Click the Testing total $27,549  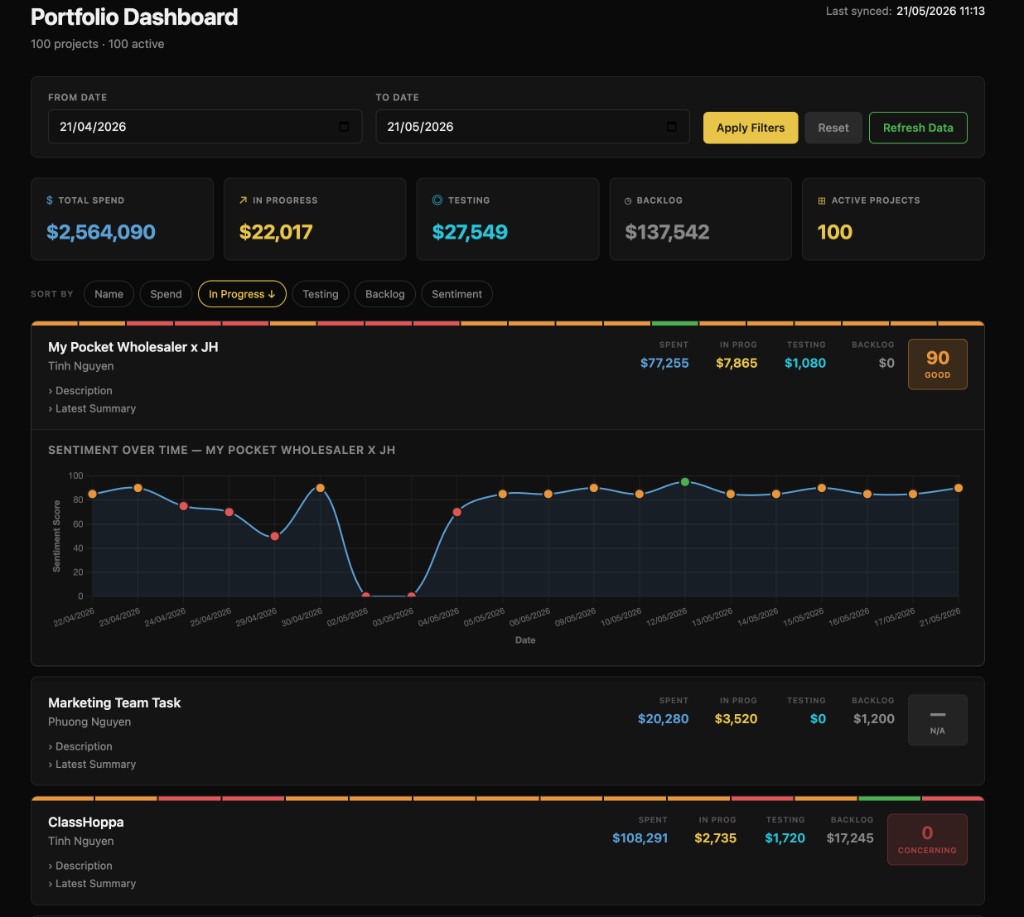[x=470, y=232]
